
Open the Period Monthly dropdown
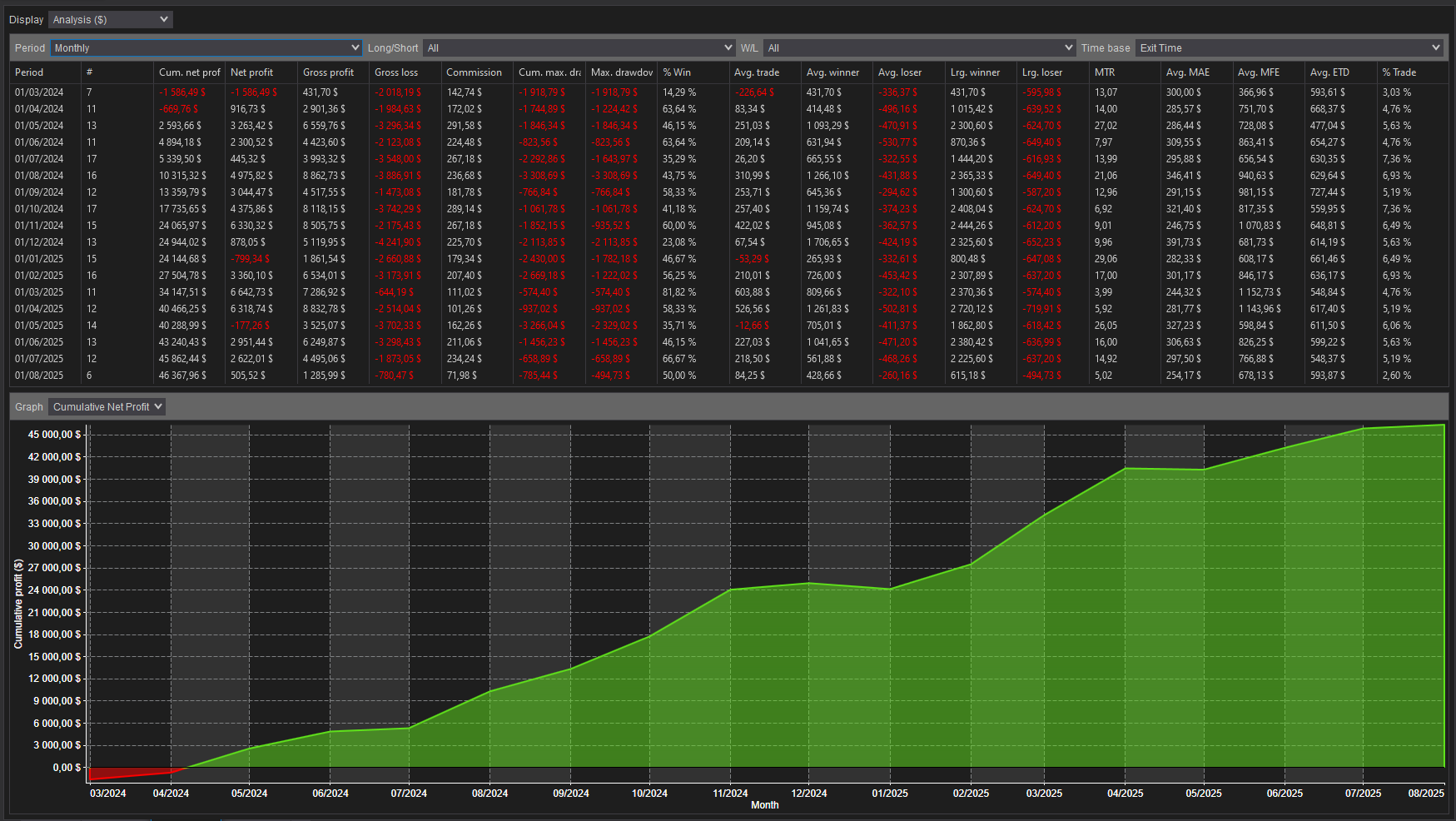206,47
